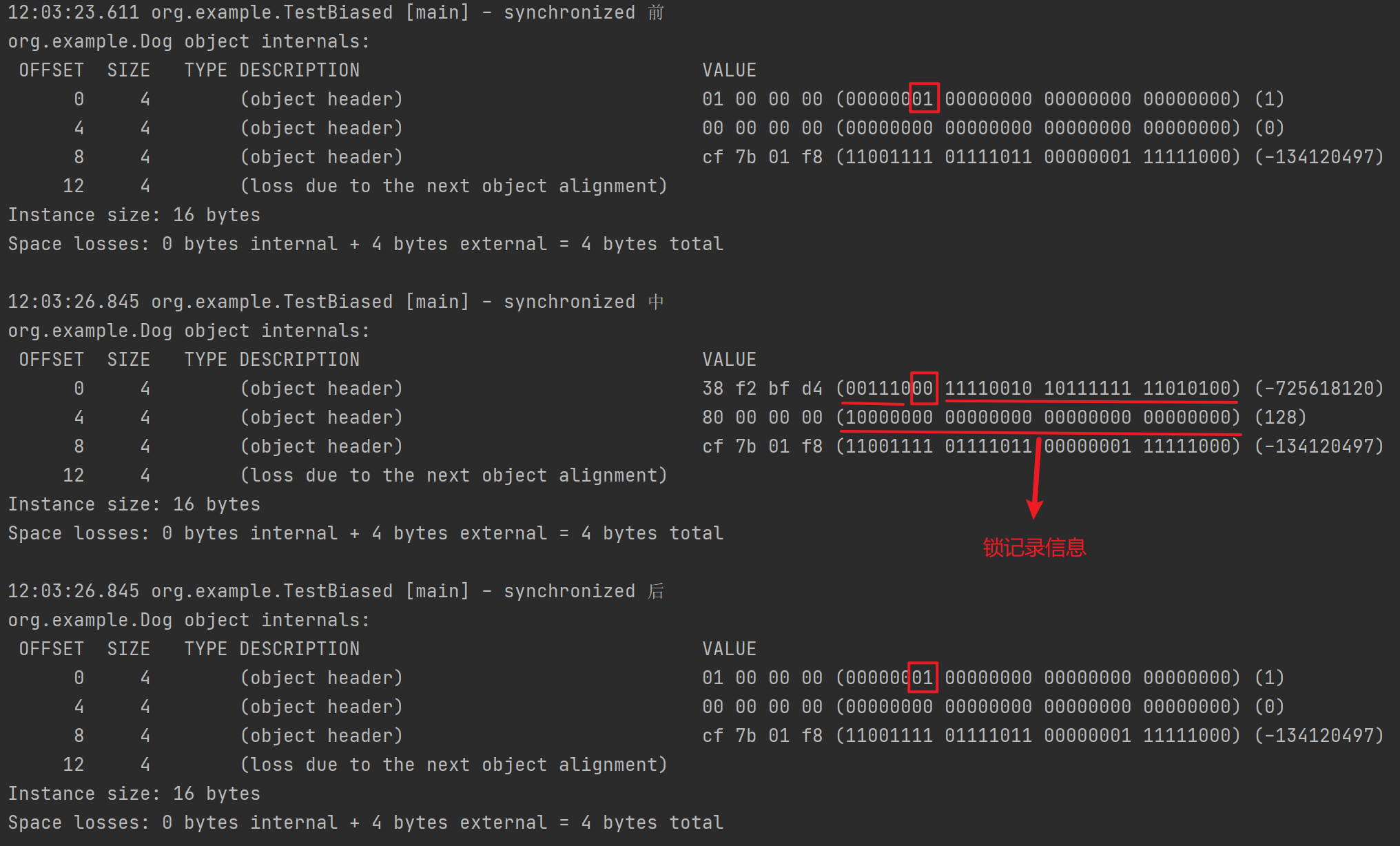Click the "Space losses" line in last dump
1400x846 pixels.
pos(365,823)
